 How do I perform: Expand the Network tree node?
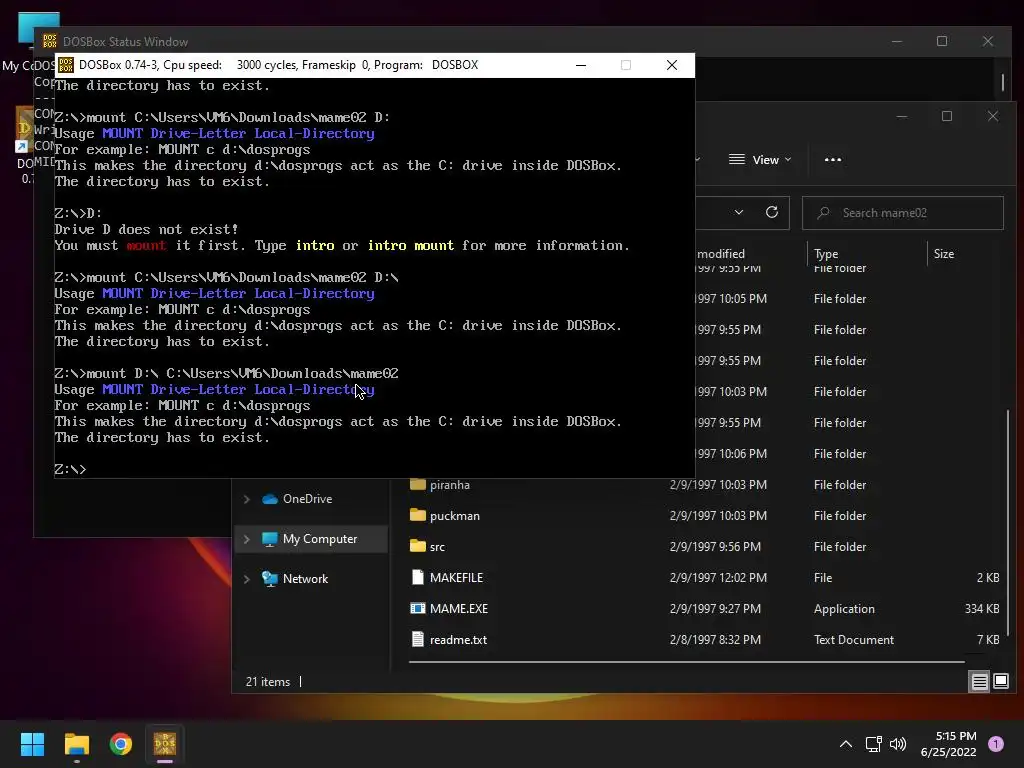(x=247, y=579)
